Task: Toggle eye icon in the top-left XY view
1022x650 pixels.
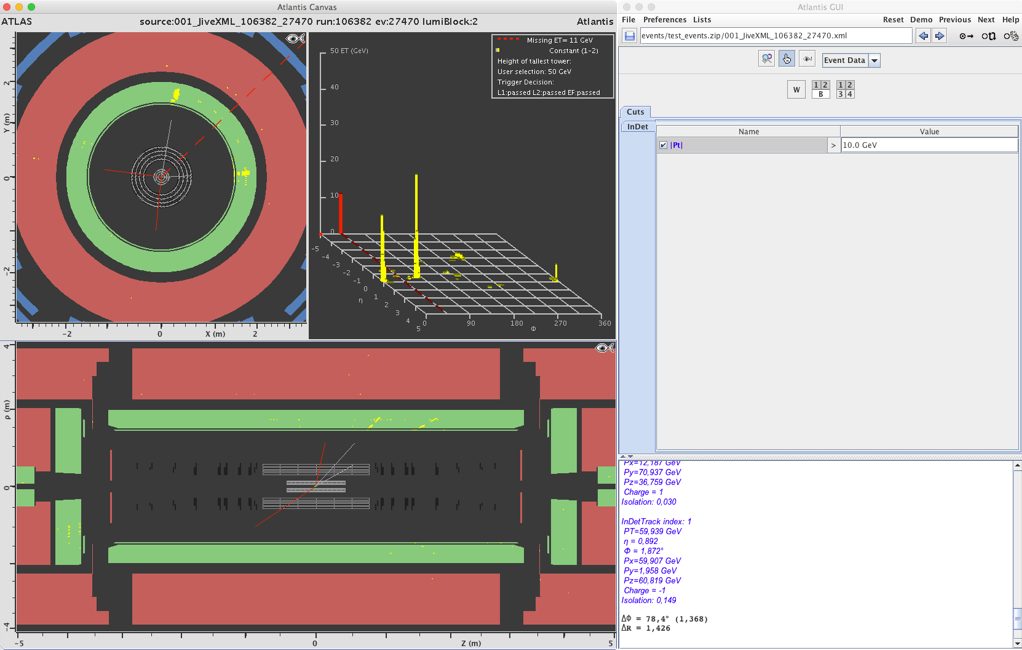Action: coord(295,39)
